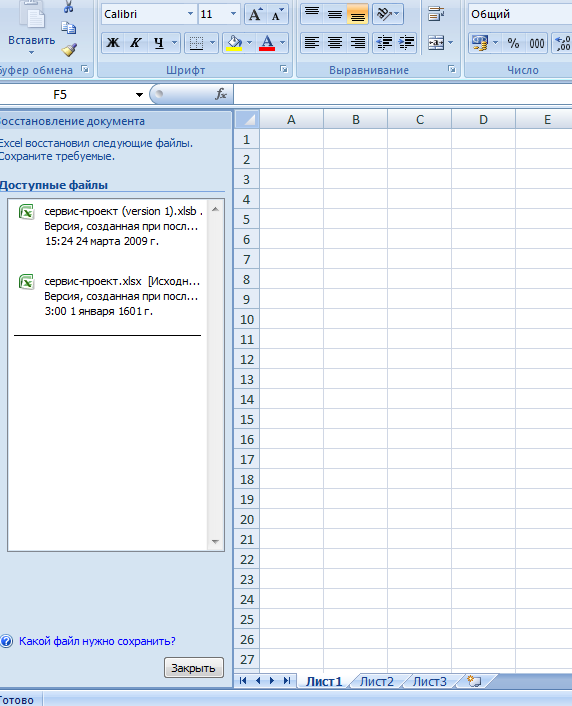Click increase decimal places icon

562,43
